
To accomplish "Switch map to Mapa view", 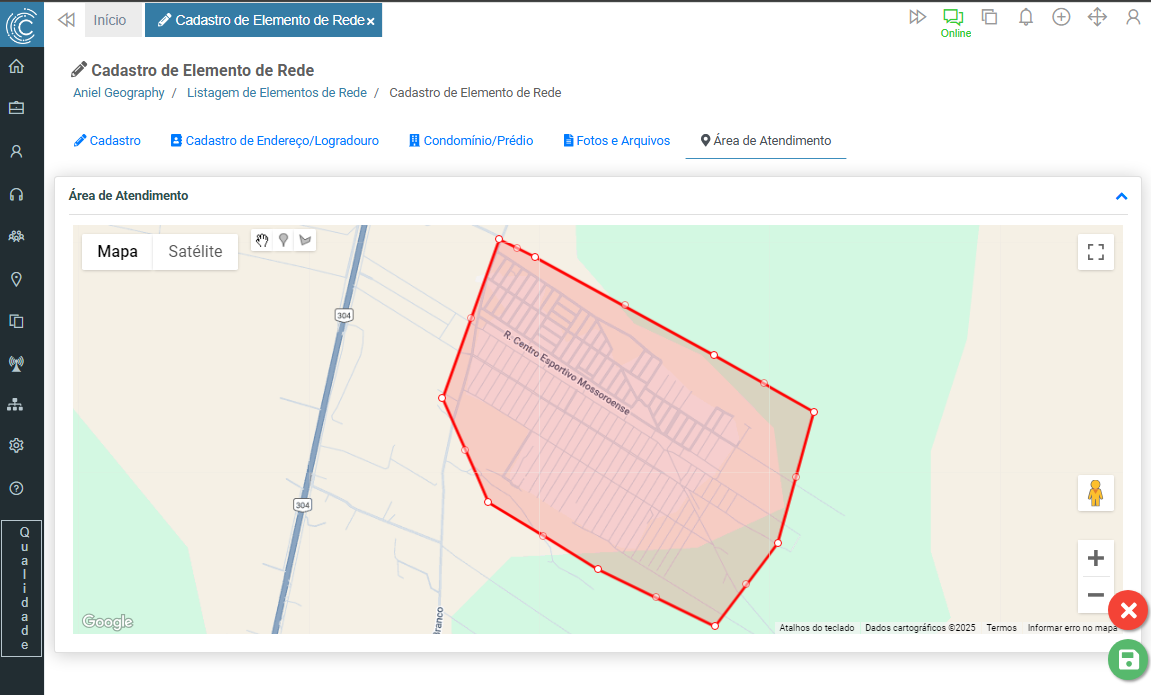I will [117, 252].
